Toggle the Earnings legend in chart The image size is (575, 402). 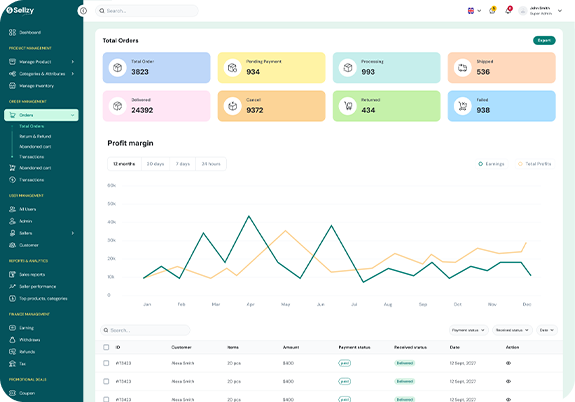coord(491,164)
